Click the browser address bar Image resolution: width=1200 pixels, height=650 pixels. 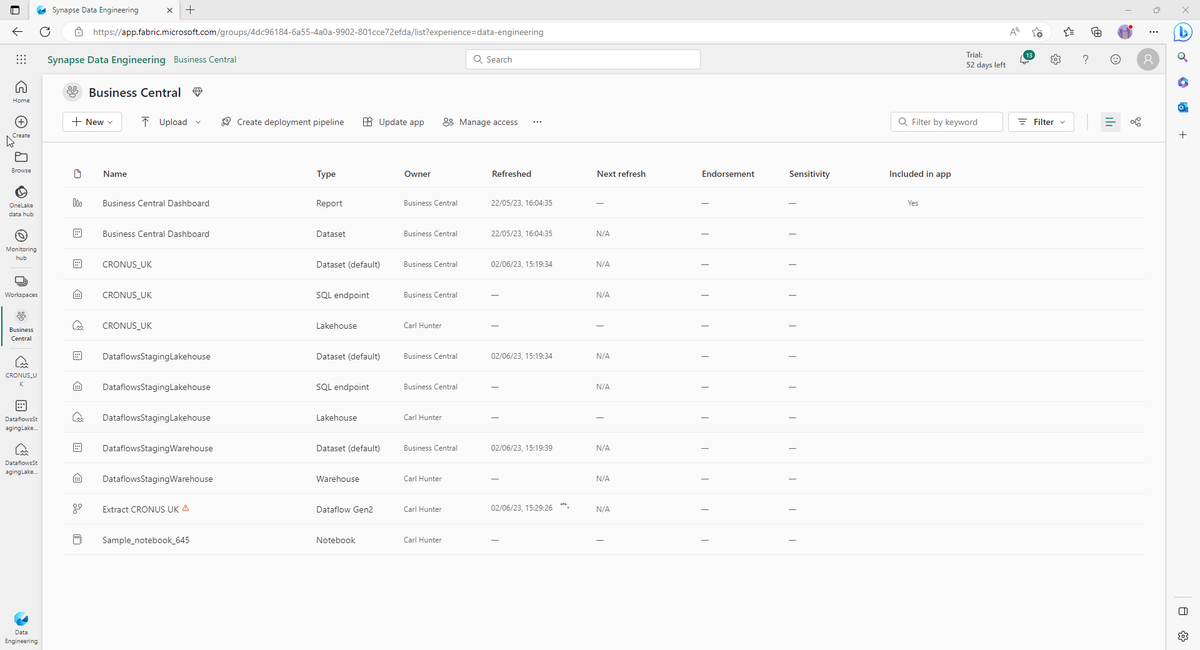click(x=535, y=32)
